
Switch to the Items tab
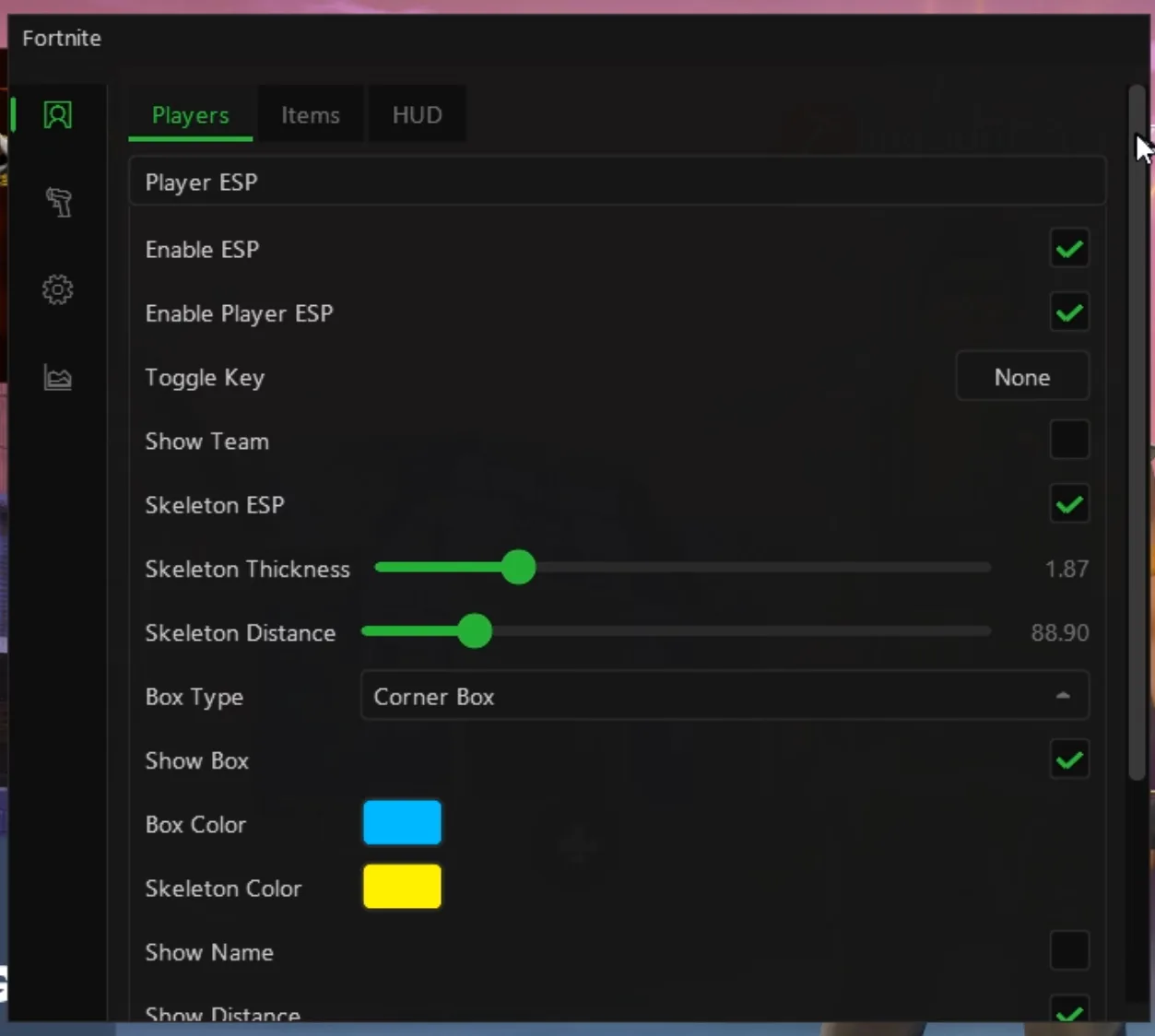(310, 115)
